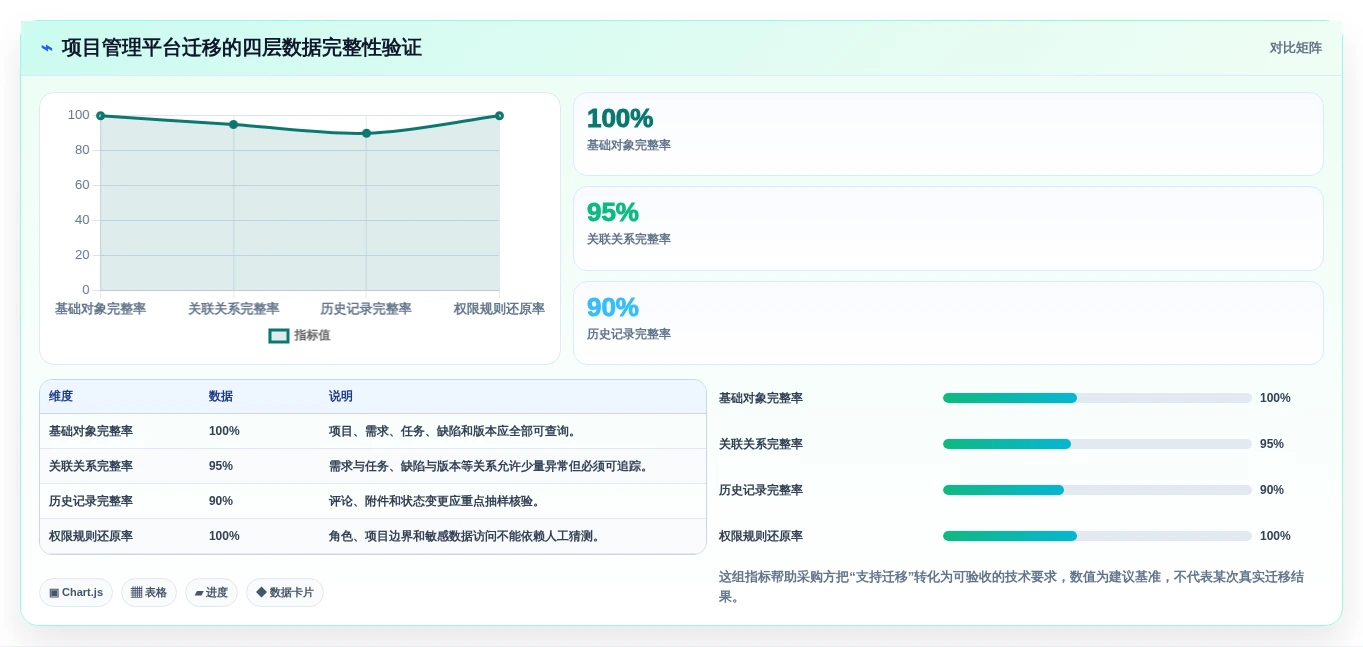Click the 权限规则还原率 progress bar

click(x=1097, y=536)
